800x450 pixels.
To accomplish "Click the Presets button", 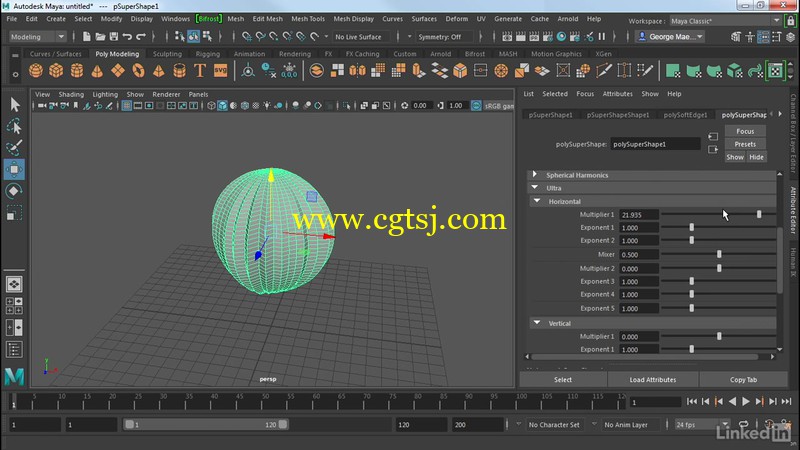I will coord(745,144).
